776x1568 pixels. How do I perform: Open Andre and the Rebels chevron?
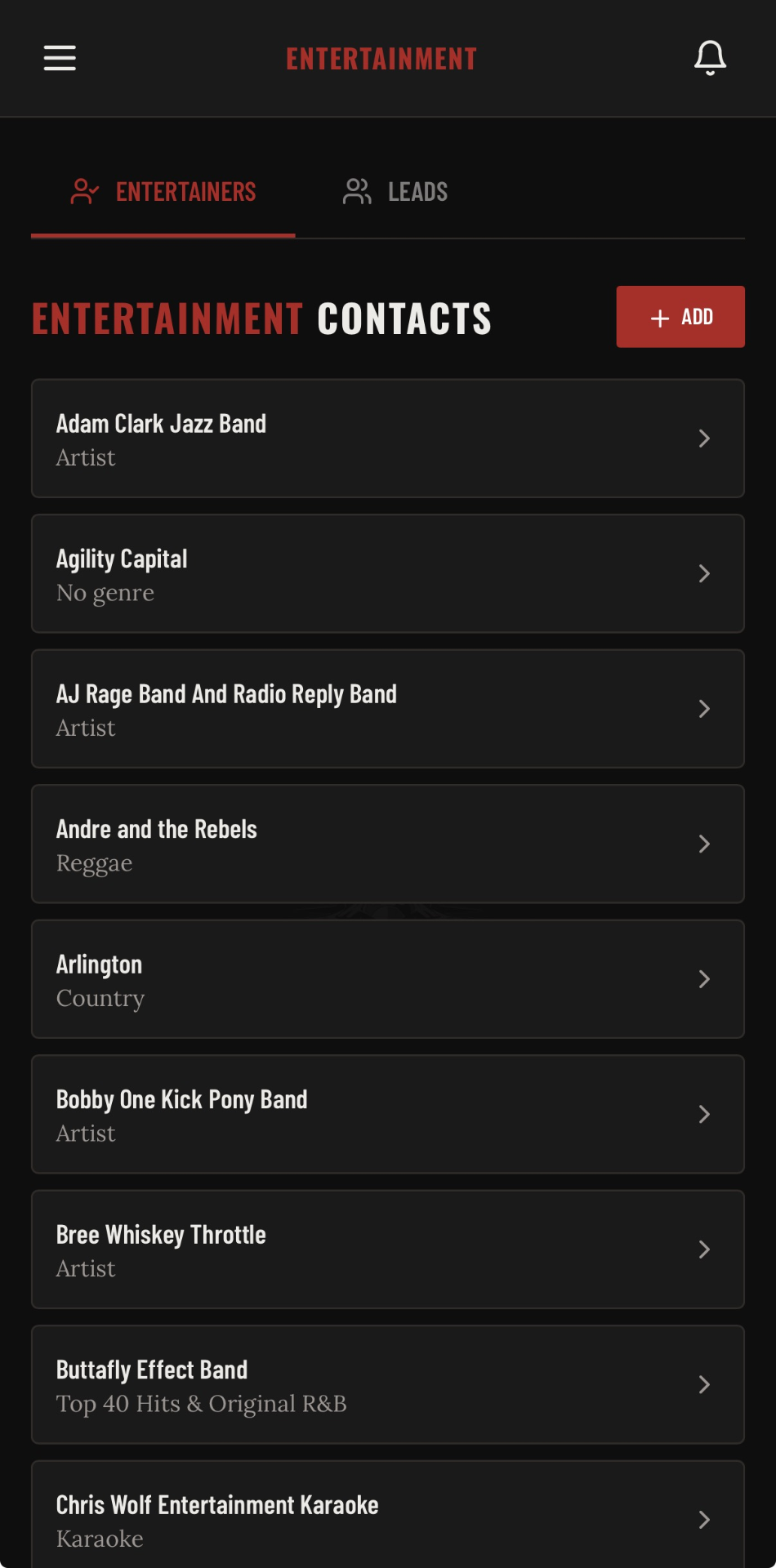pos(704,844)
